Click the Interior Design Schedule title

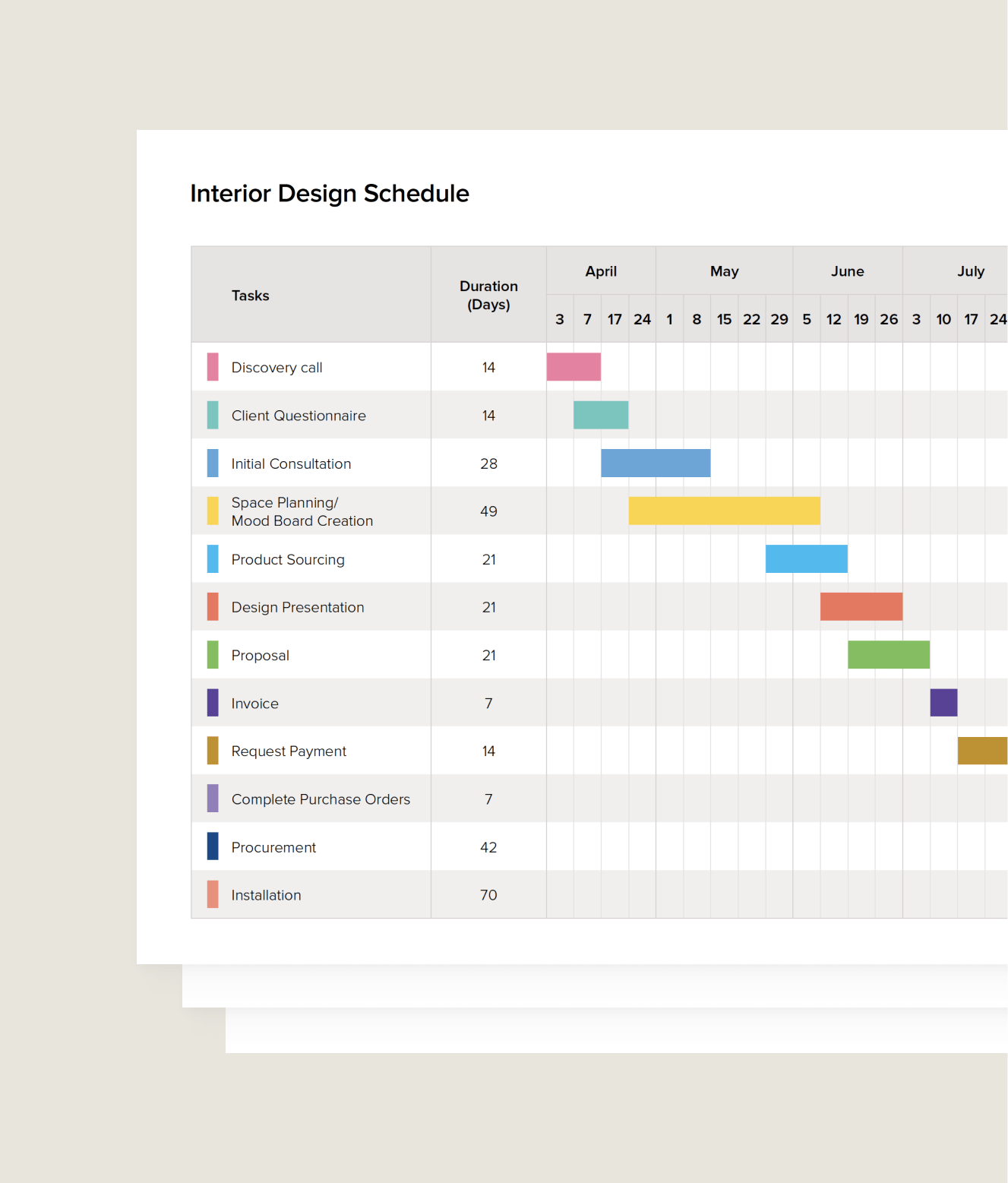tap(330, 194)
